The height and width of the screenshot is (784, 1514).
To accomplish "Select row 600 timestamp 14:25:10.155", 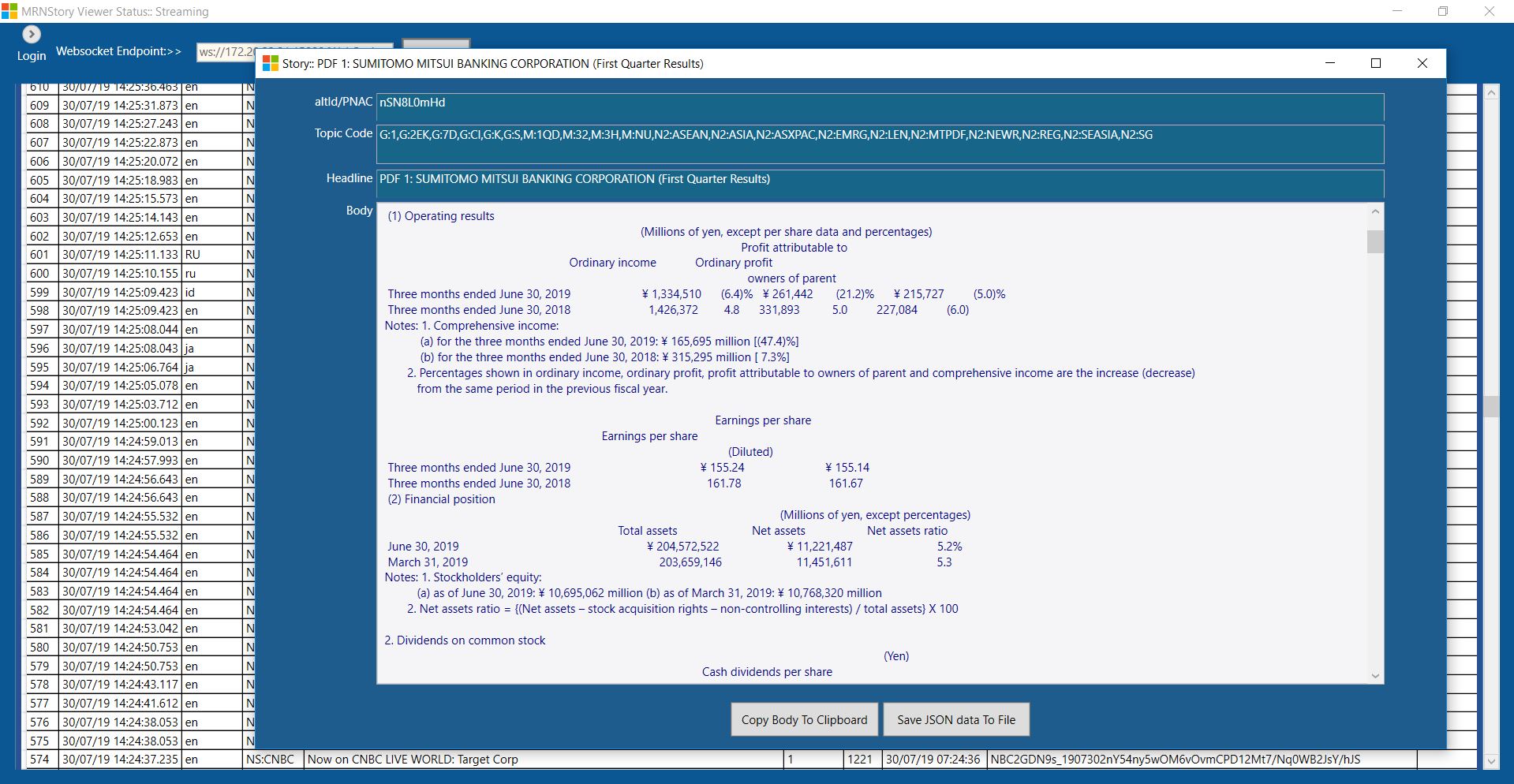I will click(x=120, y=273).
